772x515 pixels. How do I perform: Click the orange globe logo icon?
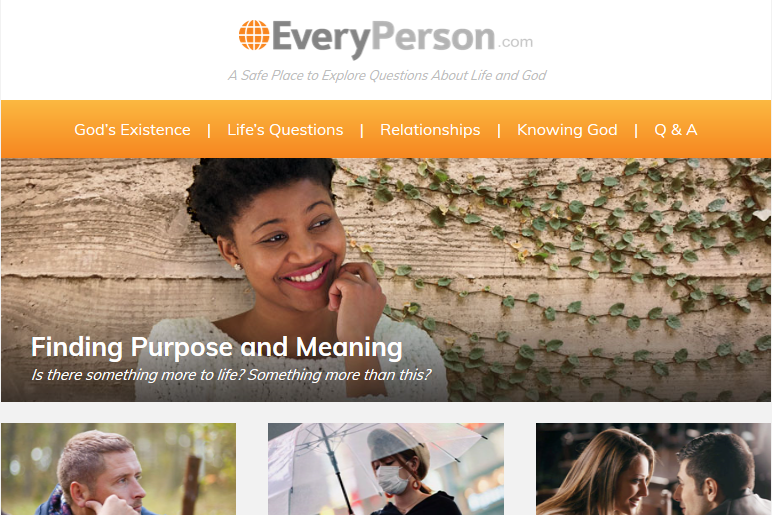(x=254, y=35)
